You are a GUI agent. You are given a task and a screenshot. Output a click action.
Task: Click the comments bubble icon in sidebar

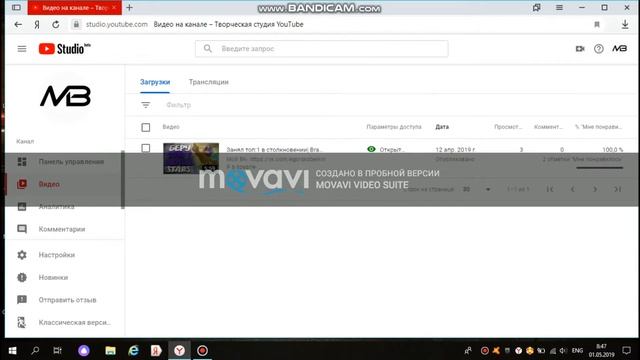[x=22, y=229]
